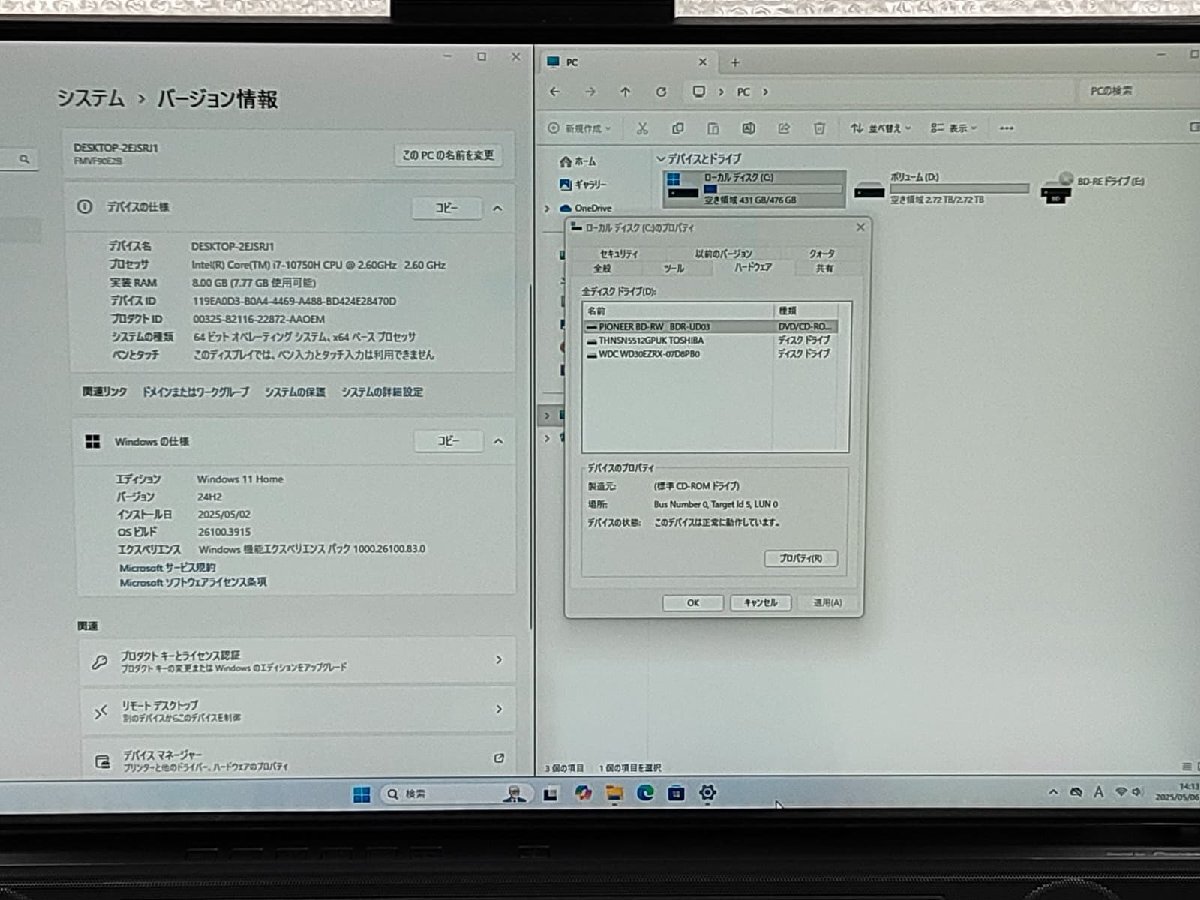Open File Explorer from the taskbar
The image size is (1200, 900).
tap(614, 793)
